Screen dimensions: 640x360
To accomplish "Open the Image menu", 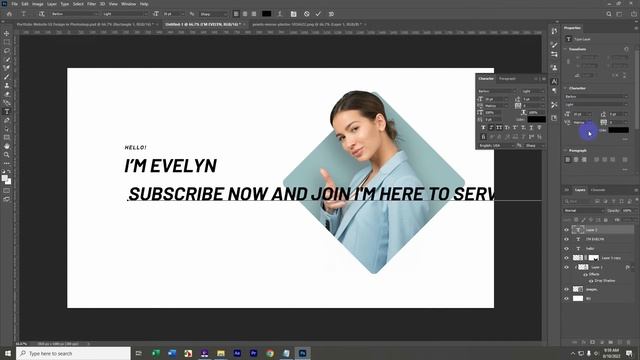I will point(38,4).
